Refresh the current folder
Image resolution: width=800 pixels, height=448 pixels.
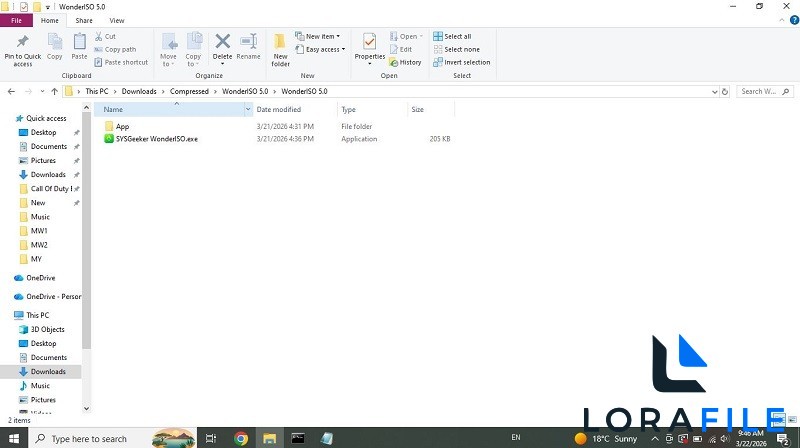pos(724,92)
